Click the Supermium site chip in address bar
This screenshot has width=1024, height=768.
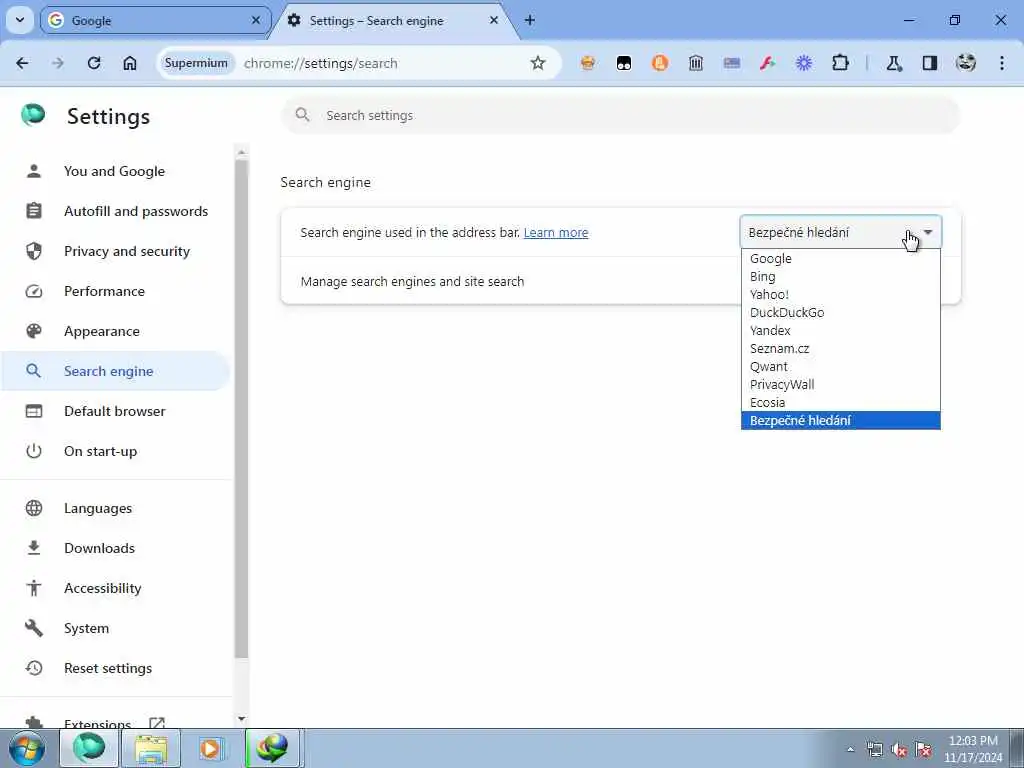[196, 63]
